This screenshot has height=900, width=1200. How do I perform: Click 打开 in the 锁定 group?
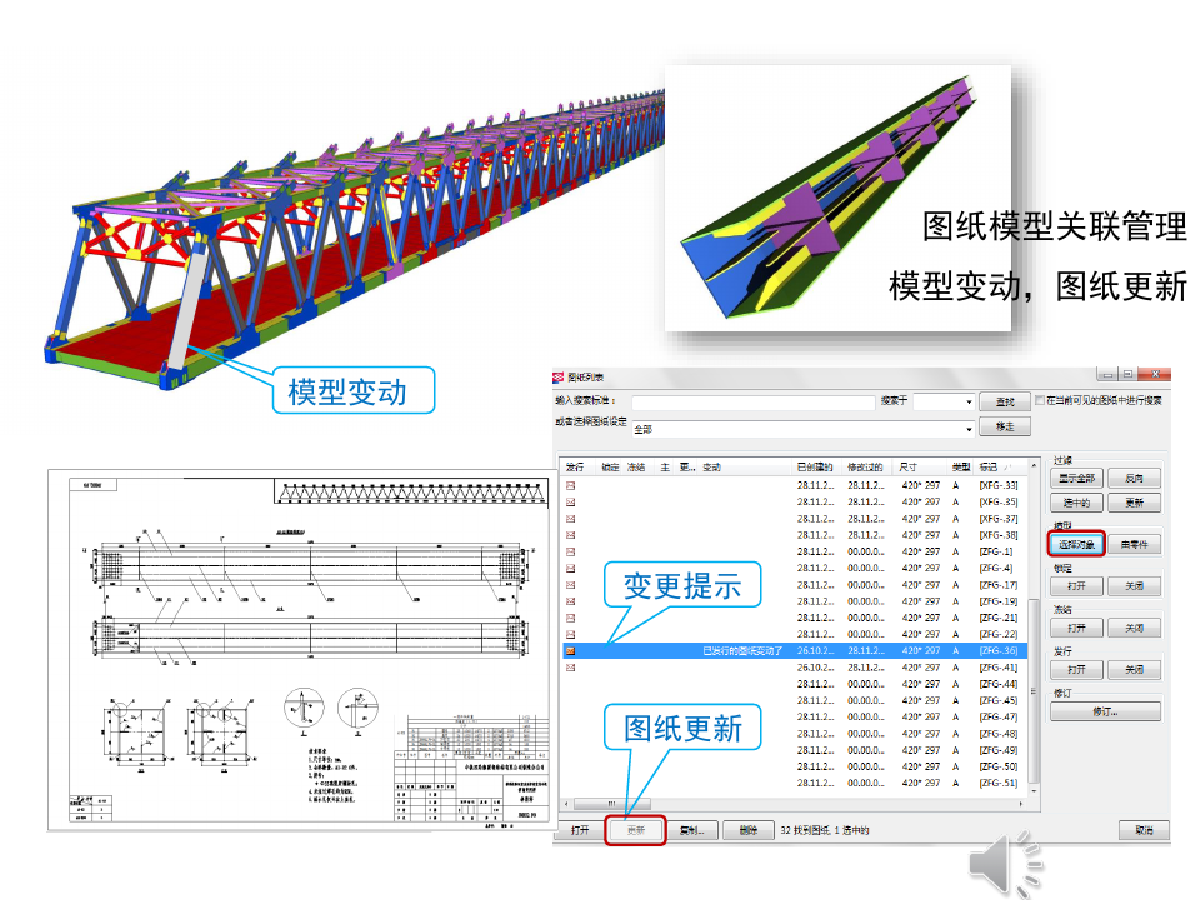1077,586
